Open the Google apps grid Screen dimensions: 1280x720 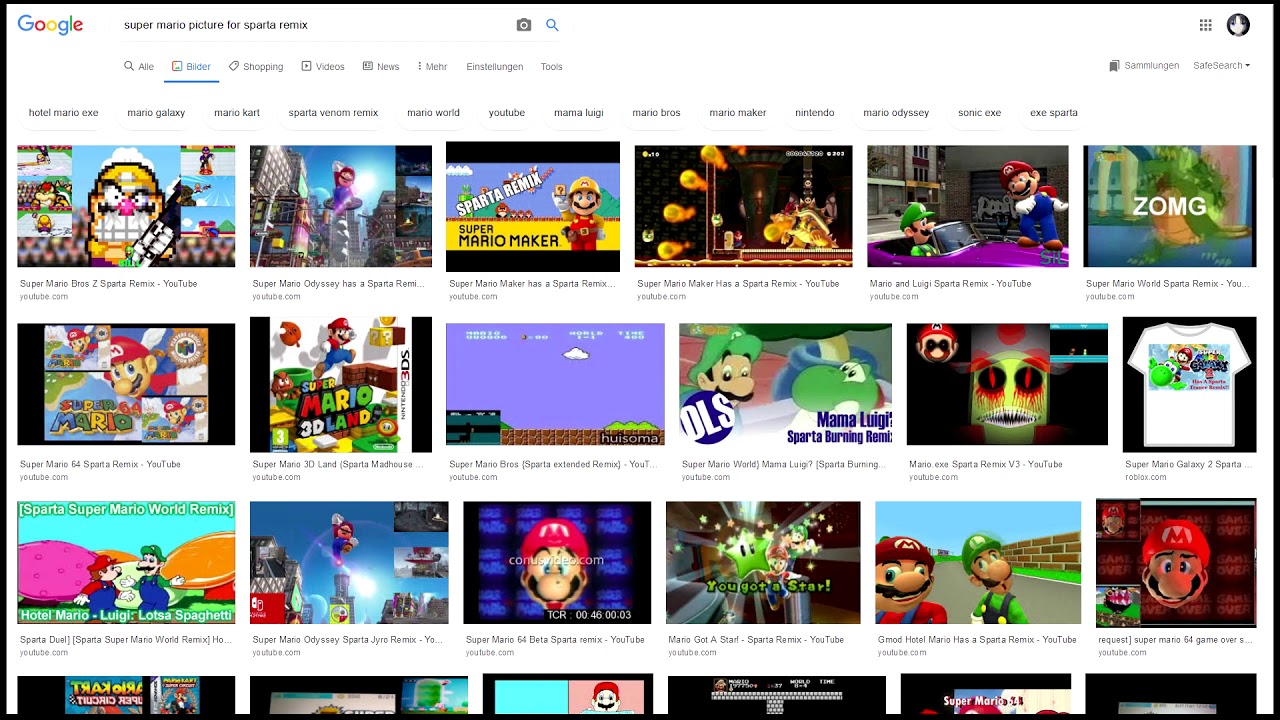pos(1206,25)
